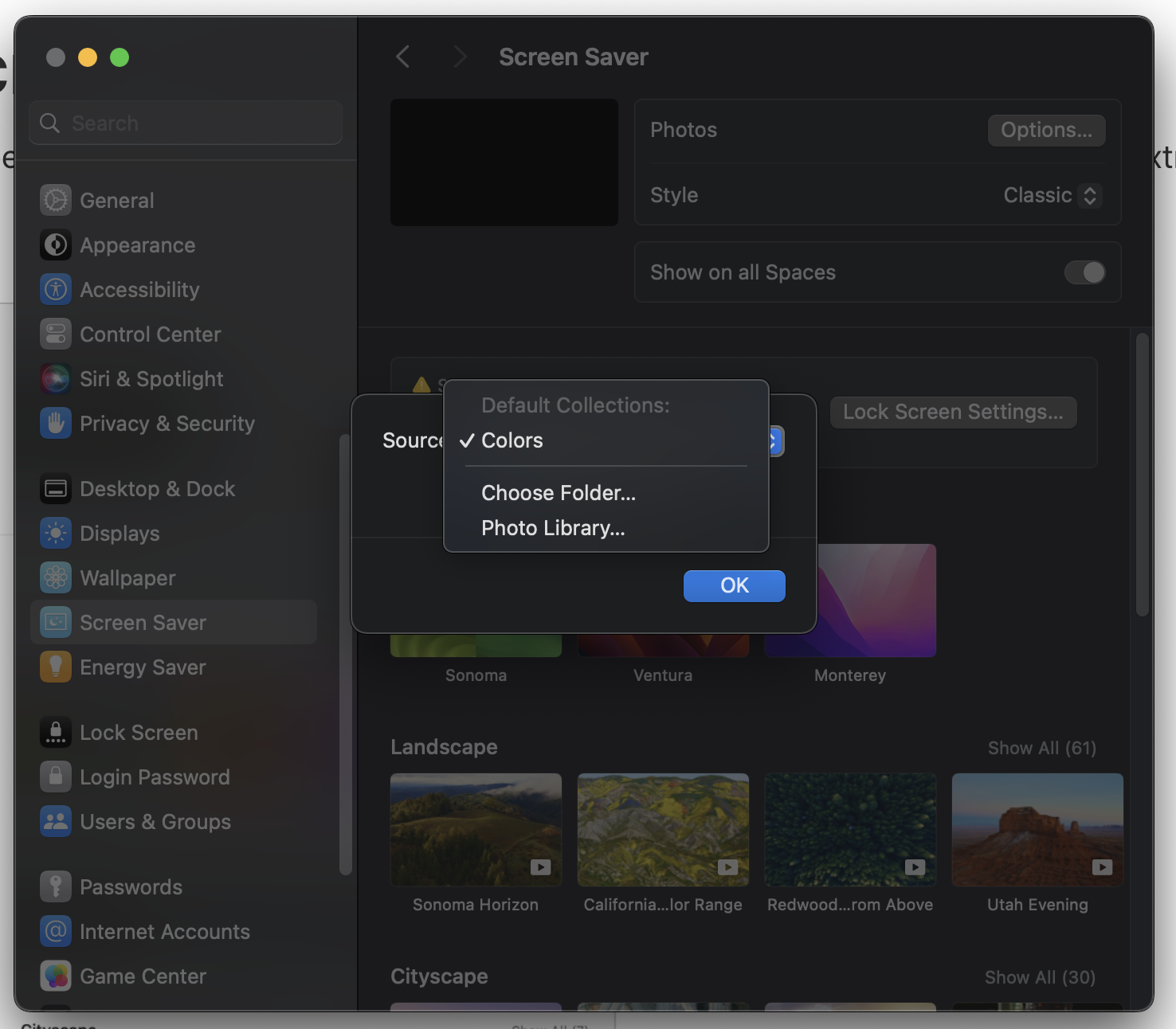Image resolution: width=1176 pixels, height=1029 pixels.
Task: Click the Photos row label
Action: click(x=684, y=131)
